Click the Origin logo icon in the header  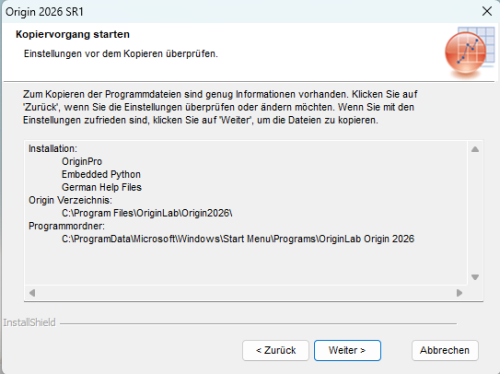click(x=470, y=52)
